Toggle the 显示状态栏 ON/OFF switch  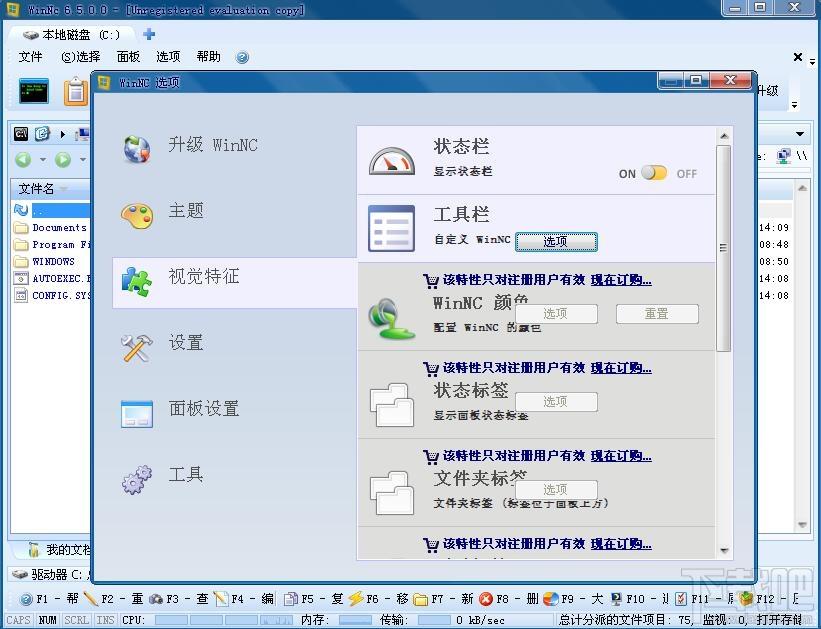654,173
